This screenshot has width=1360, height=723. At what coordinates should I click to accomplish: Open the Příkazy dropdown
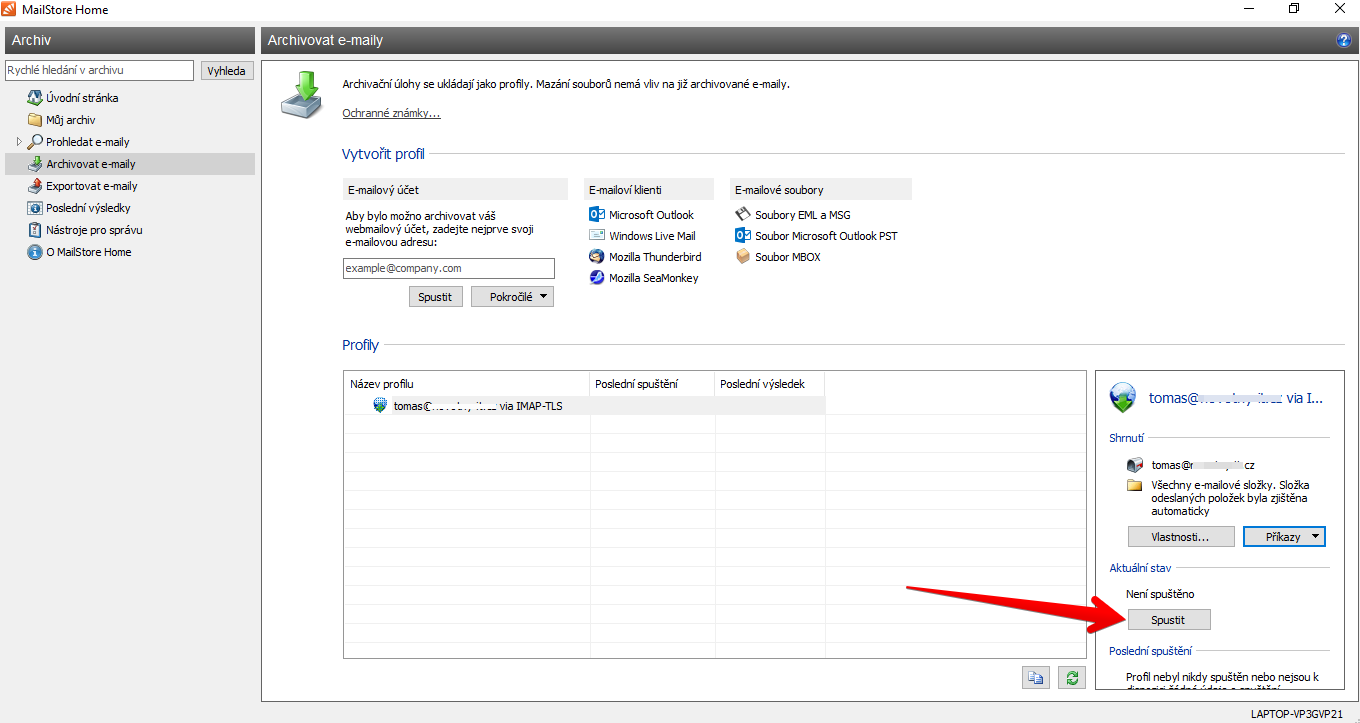tap(1284, 537)
